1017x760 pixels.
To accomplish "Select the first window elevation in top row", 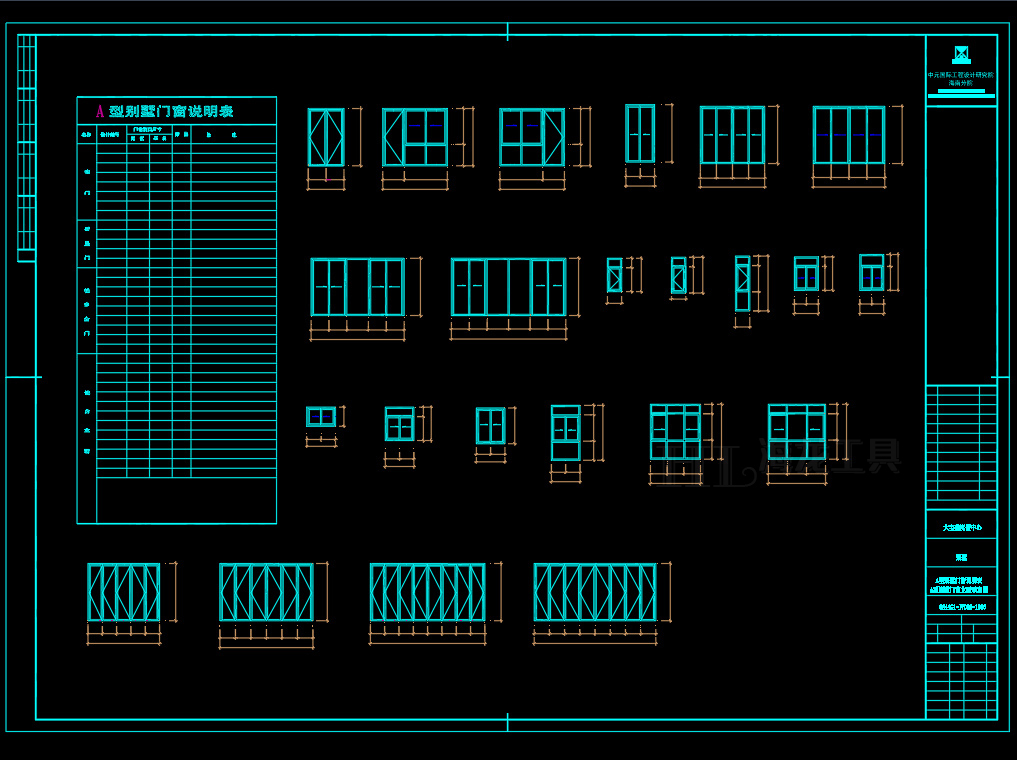I will click(325, 137).
